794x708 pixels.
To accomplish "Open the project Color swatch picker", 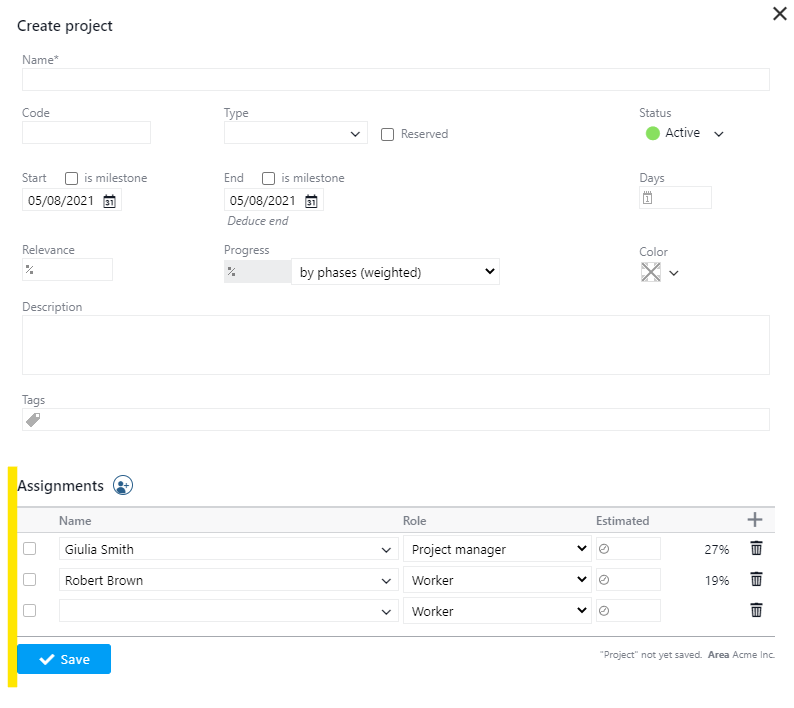I will [x=660, y=273].
